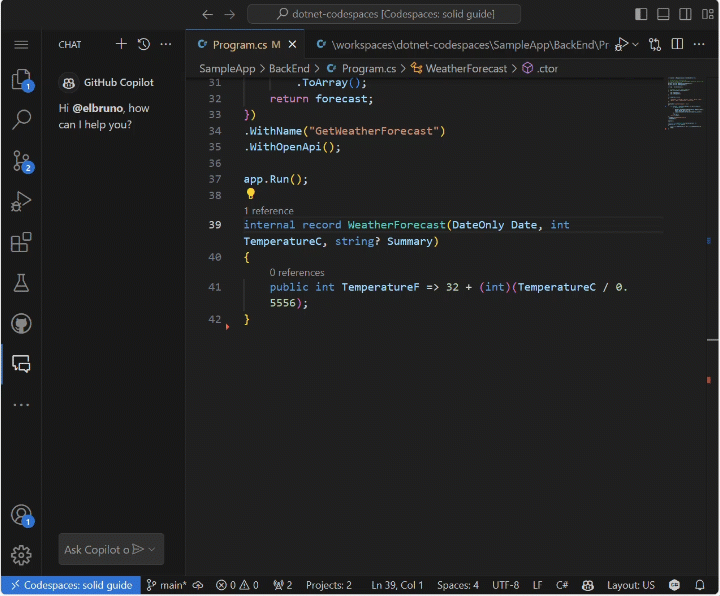
Task: Open the Explorer view in activity bar
Action: (21, 80)
